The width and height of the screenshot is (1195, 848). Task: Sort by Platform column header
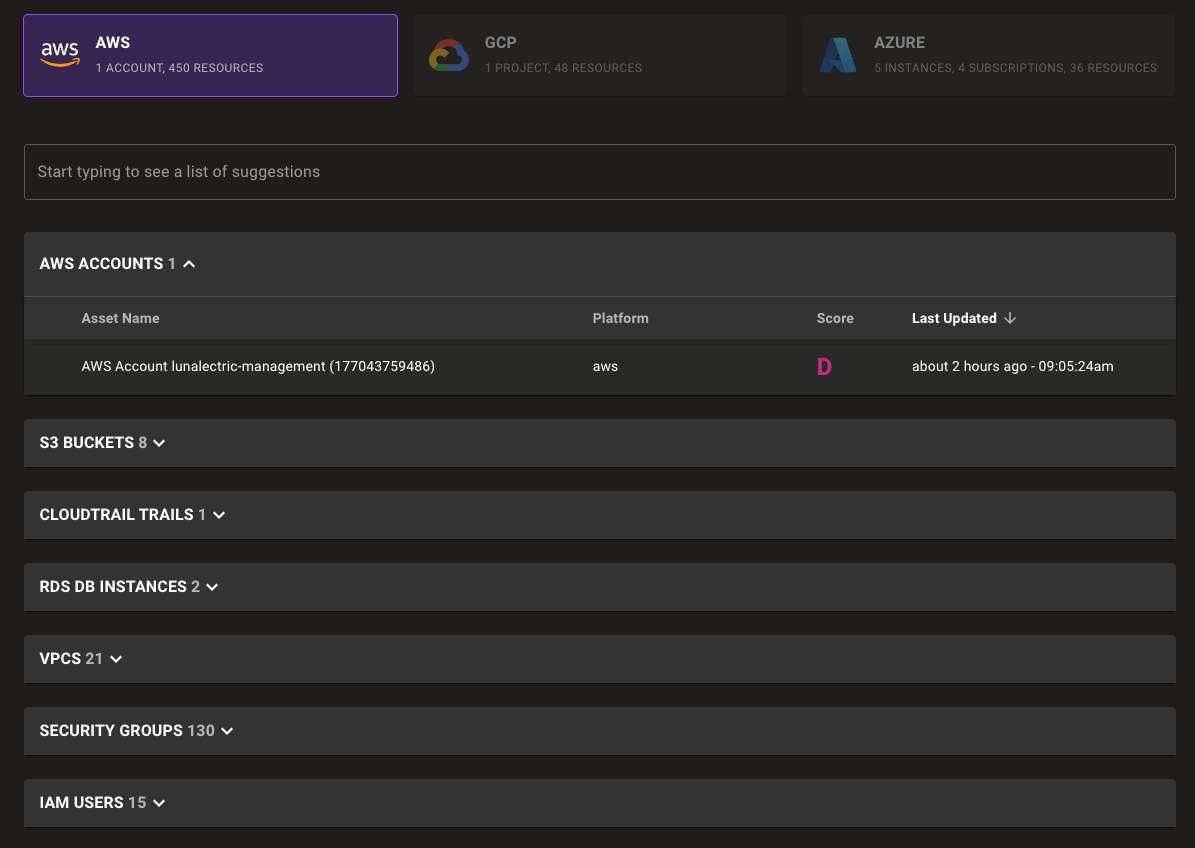click(x=620, y=318)
